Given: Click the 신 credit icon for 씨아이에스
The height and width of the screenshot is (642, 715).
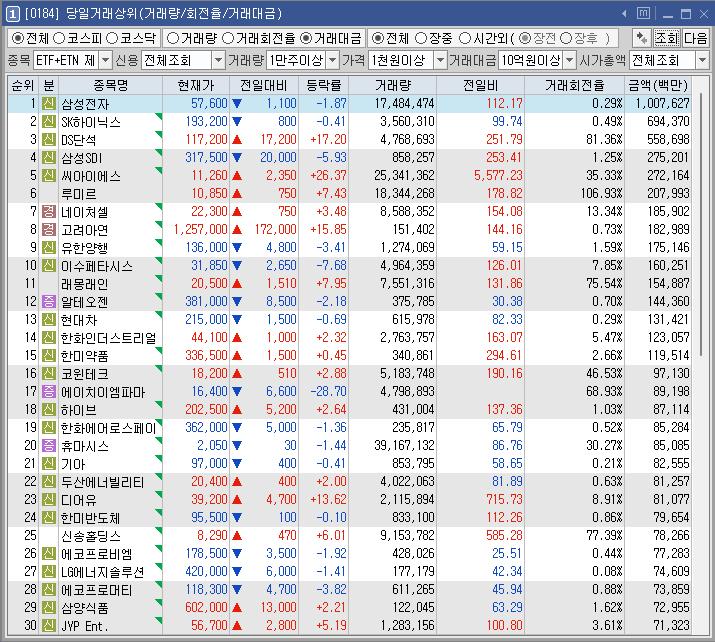Looking at the screenshot, I should click(x=49, y=176).
